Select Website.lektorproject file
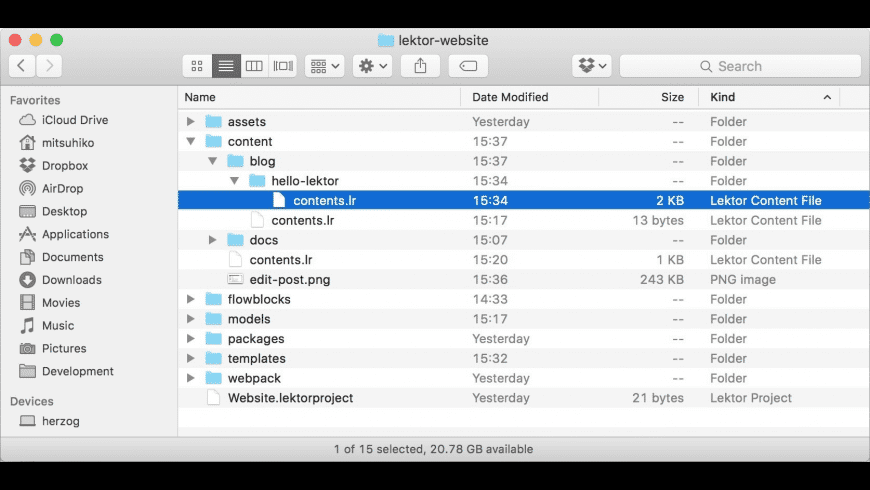This screenshot has height=490, width=870. [x=289, y=398]
